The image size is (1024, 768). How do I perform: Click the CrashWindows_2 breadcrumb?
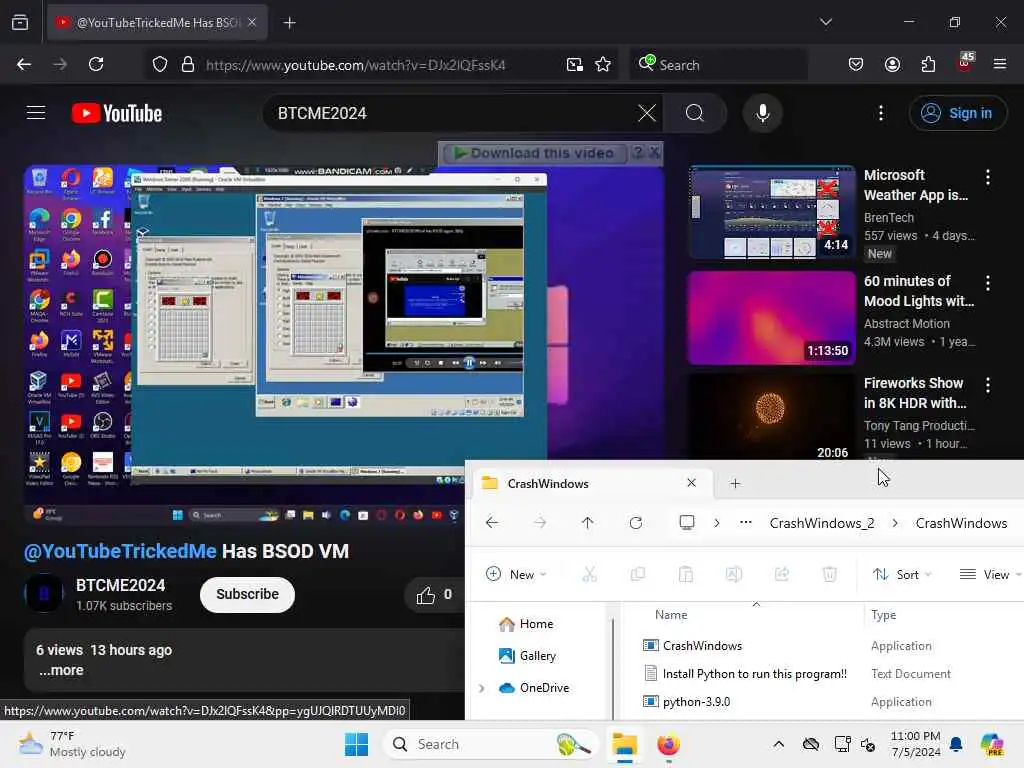click(822, 523)
